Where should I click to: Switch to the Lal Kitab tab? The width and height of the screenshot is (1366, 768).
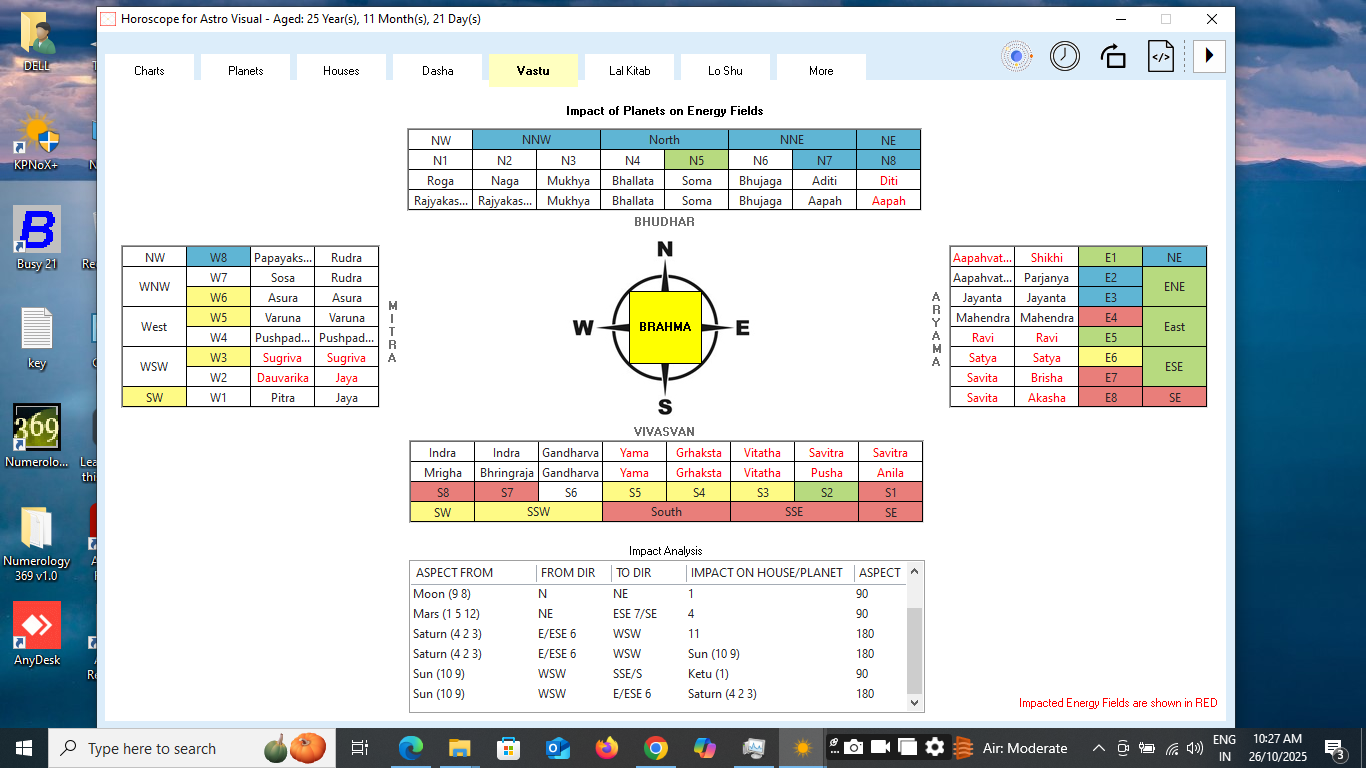[x=629, y=71]
